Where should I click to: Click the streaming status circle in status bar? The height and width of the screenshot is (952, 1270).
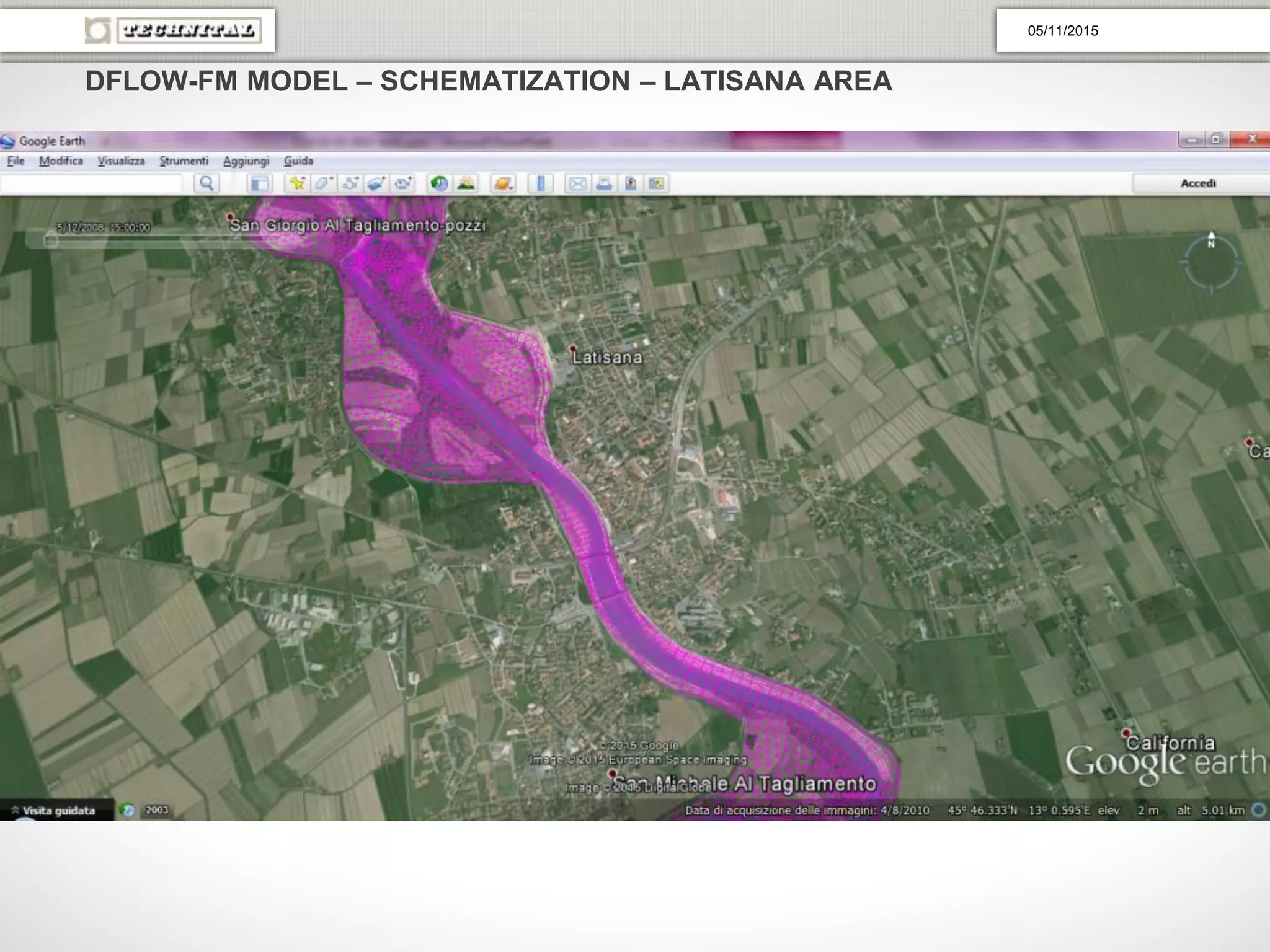tap(1259, 810)
